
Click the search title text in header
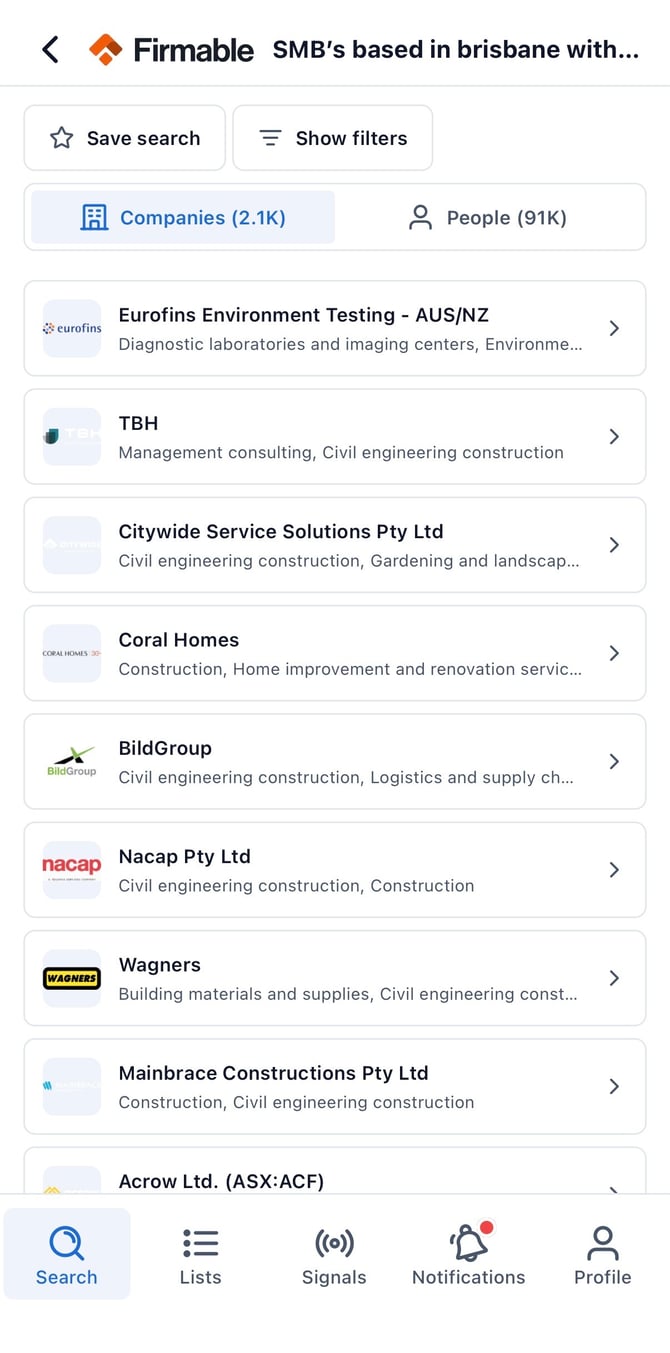coord(456,50)
